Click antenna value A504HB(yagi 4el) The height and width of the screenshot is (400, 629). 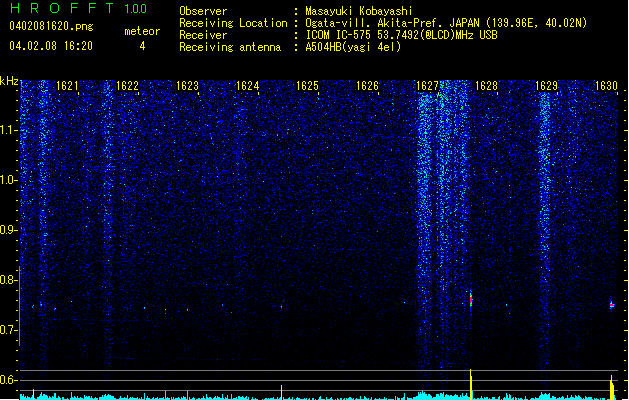[353, 47]
